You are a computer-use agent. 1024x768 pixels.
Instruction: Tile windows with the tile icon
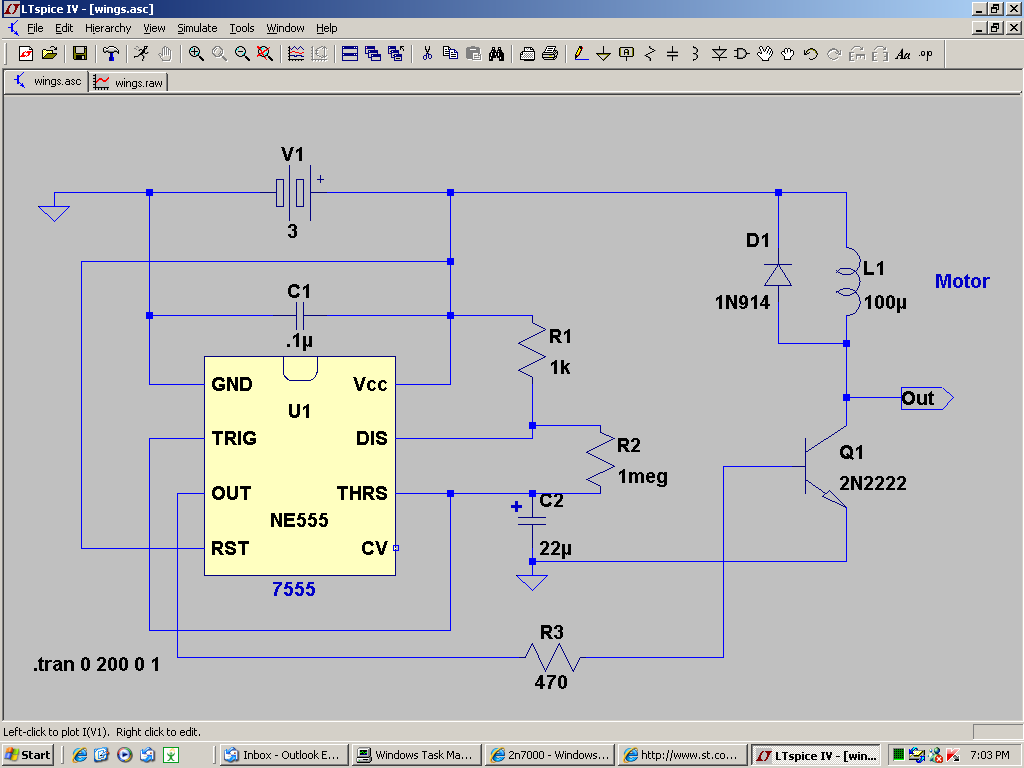tap(350, 54)
